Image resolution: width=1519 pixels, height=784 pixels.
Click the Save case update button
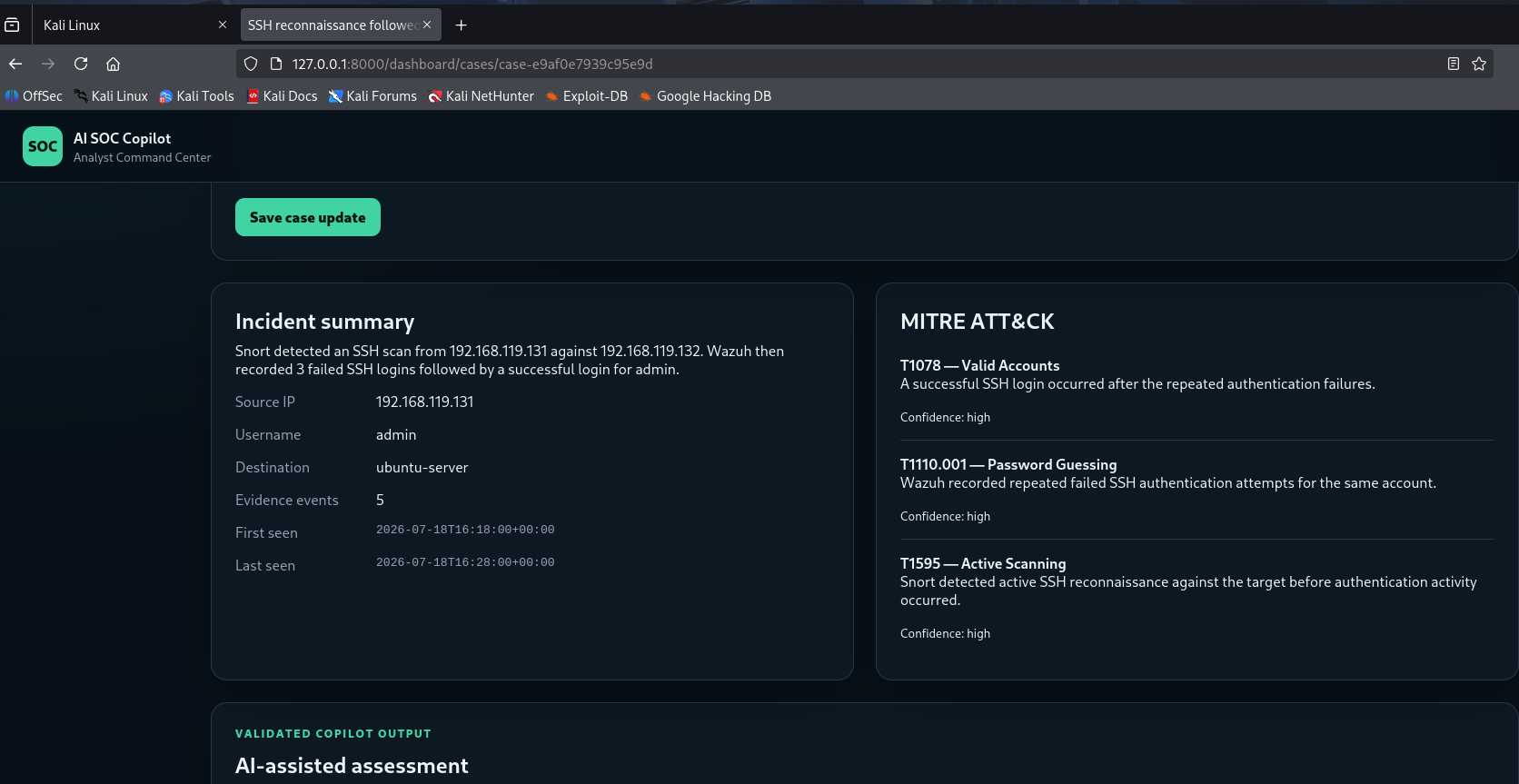[308, 217]
